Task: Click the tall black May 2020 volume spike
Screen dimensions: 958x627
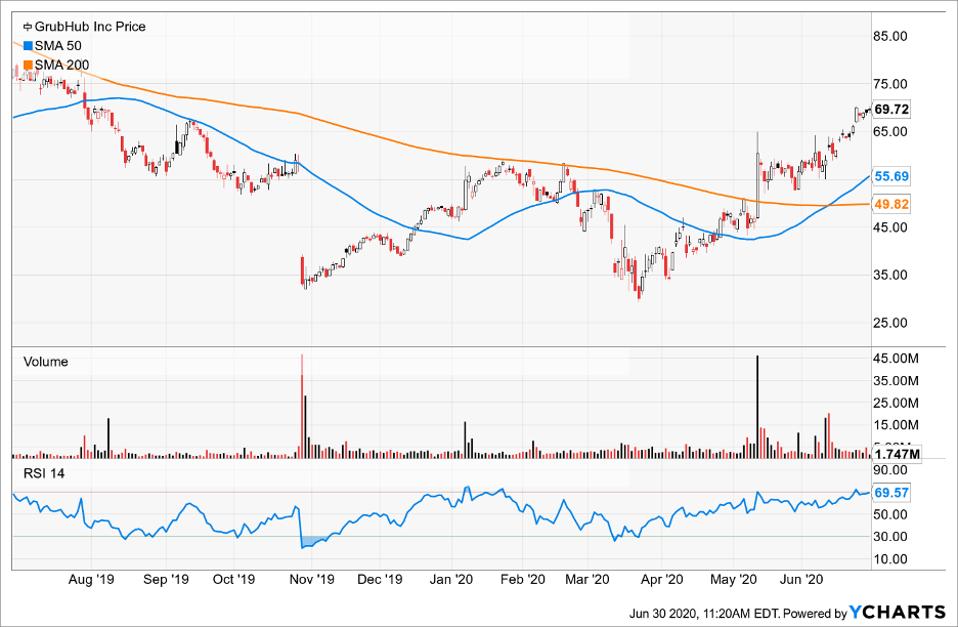Action: [758, 406]
